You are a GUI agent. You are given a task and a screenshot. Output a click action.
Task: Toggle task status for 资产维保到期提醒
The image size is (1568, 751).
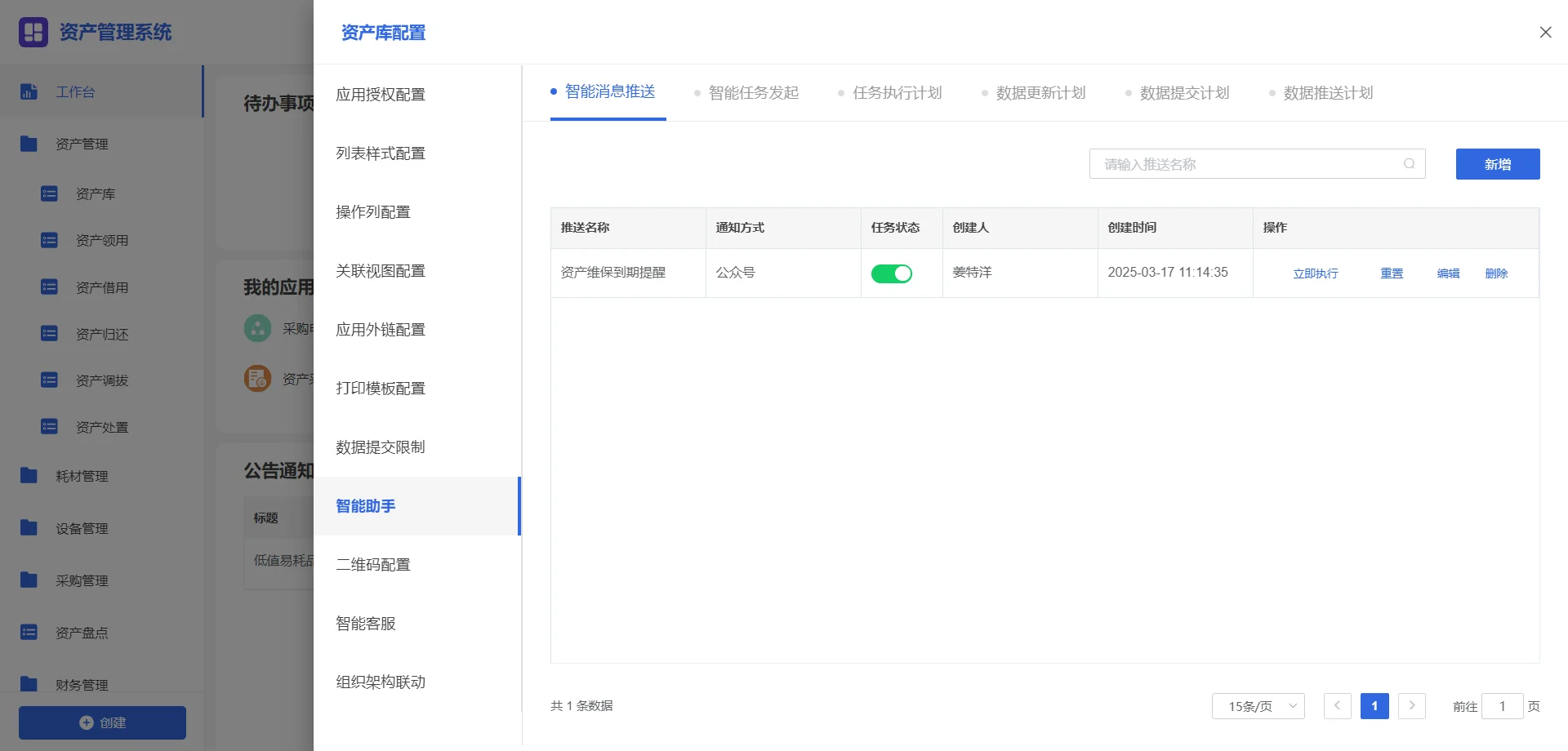(x=891, y=273)
